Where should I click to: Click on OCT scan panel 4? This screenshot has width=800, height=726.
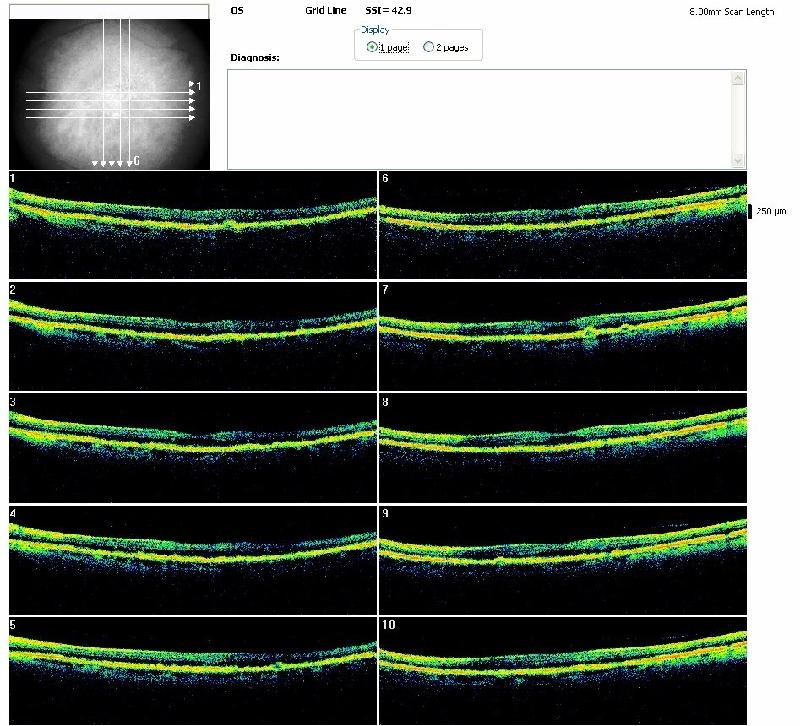pos(193,559)
